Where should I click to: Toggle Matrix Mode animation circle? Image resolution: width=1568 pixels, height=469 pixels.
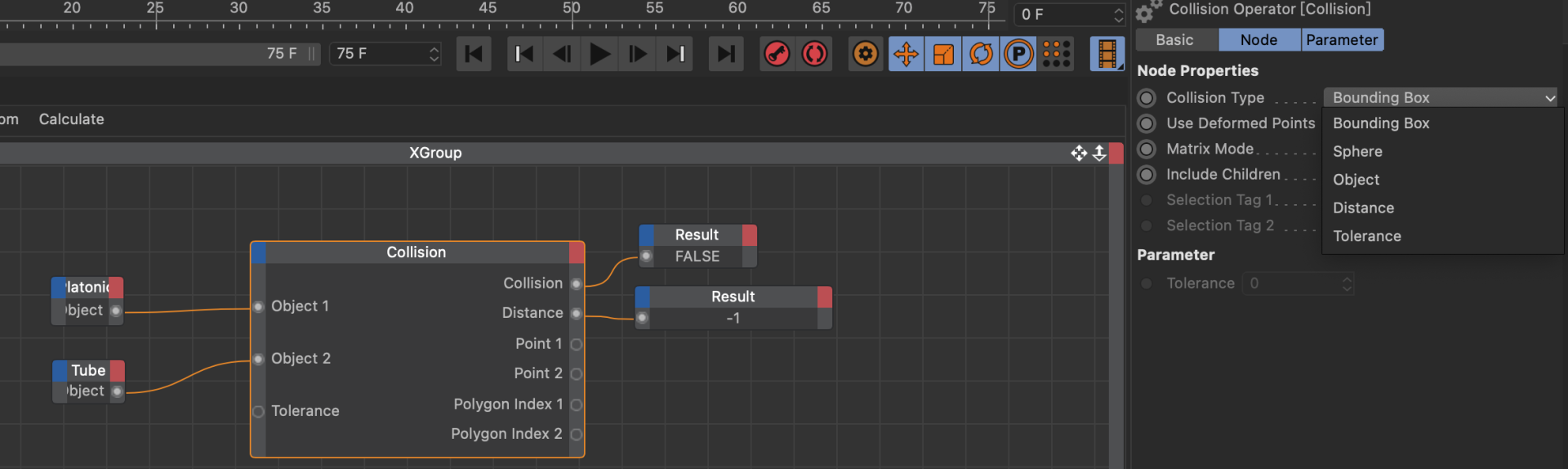(1147, 150)
